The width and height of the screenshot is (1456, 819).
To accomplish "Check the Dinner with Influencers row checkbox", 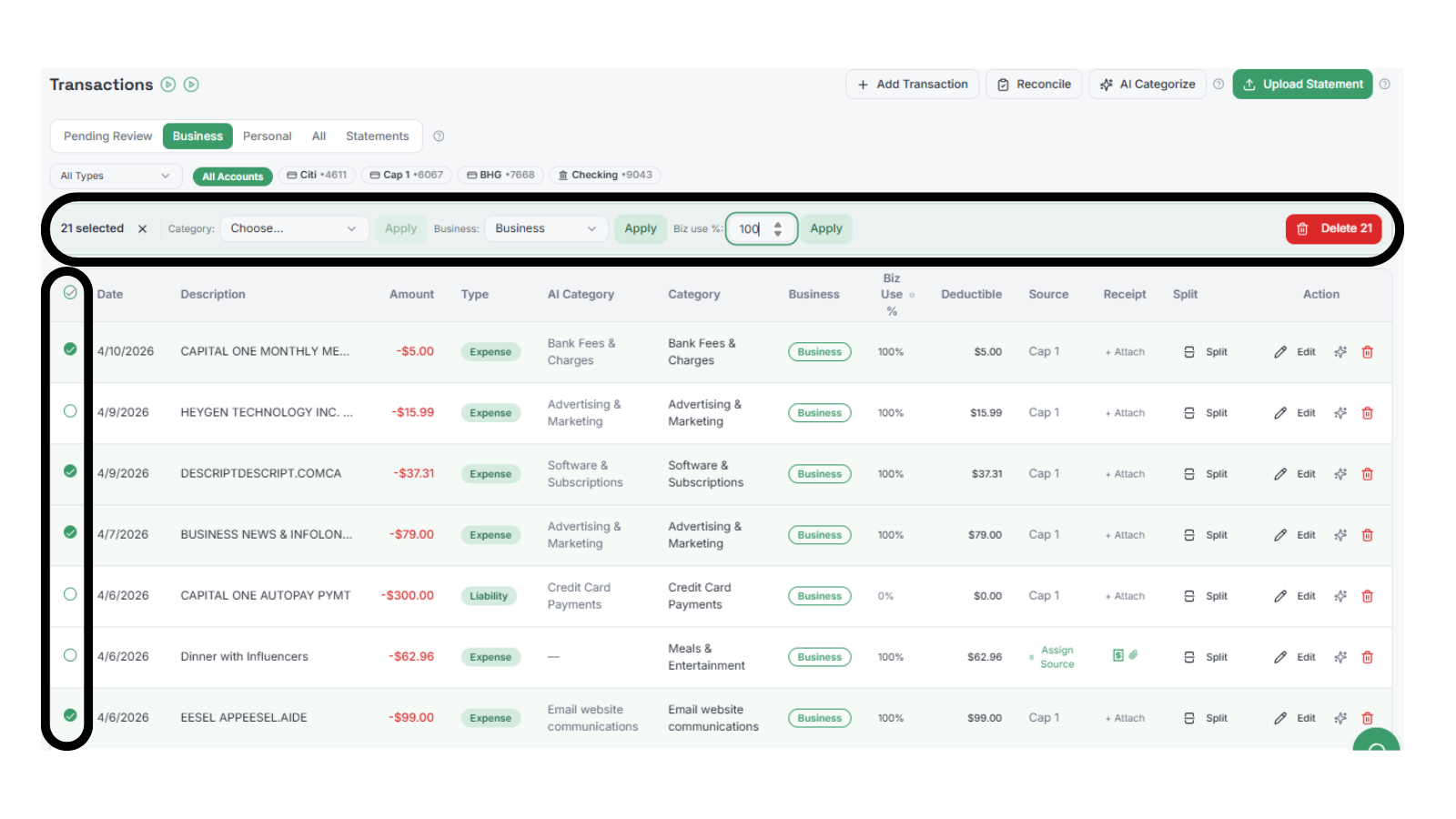I will point(70,655).
